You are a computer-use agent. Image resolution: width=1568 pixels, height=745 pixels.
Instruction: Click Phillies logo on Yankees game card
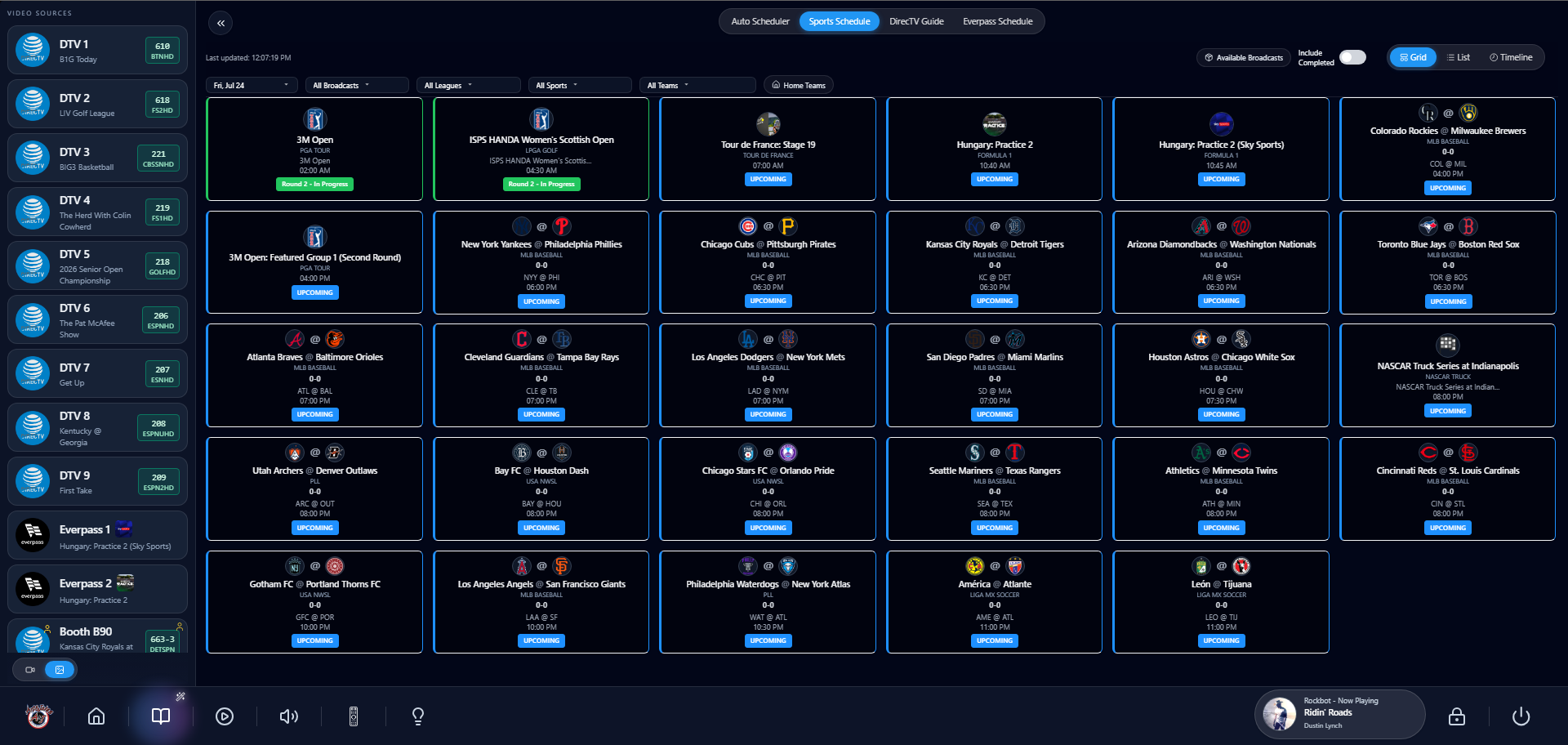coord(562,226)
